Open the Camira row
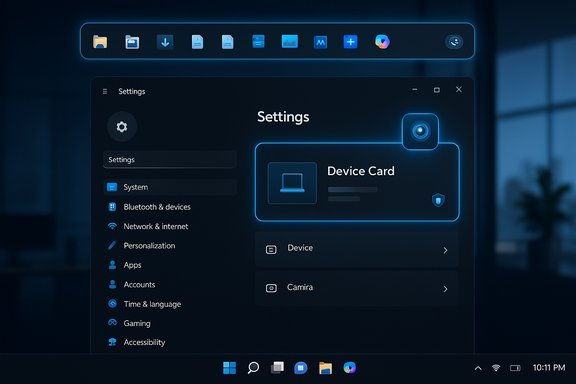Image resolution: width=576 pixels, height=384 pixels. (x=357, y=288)
